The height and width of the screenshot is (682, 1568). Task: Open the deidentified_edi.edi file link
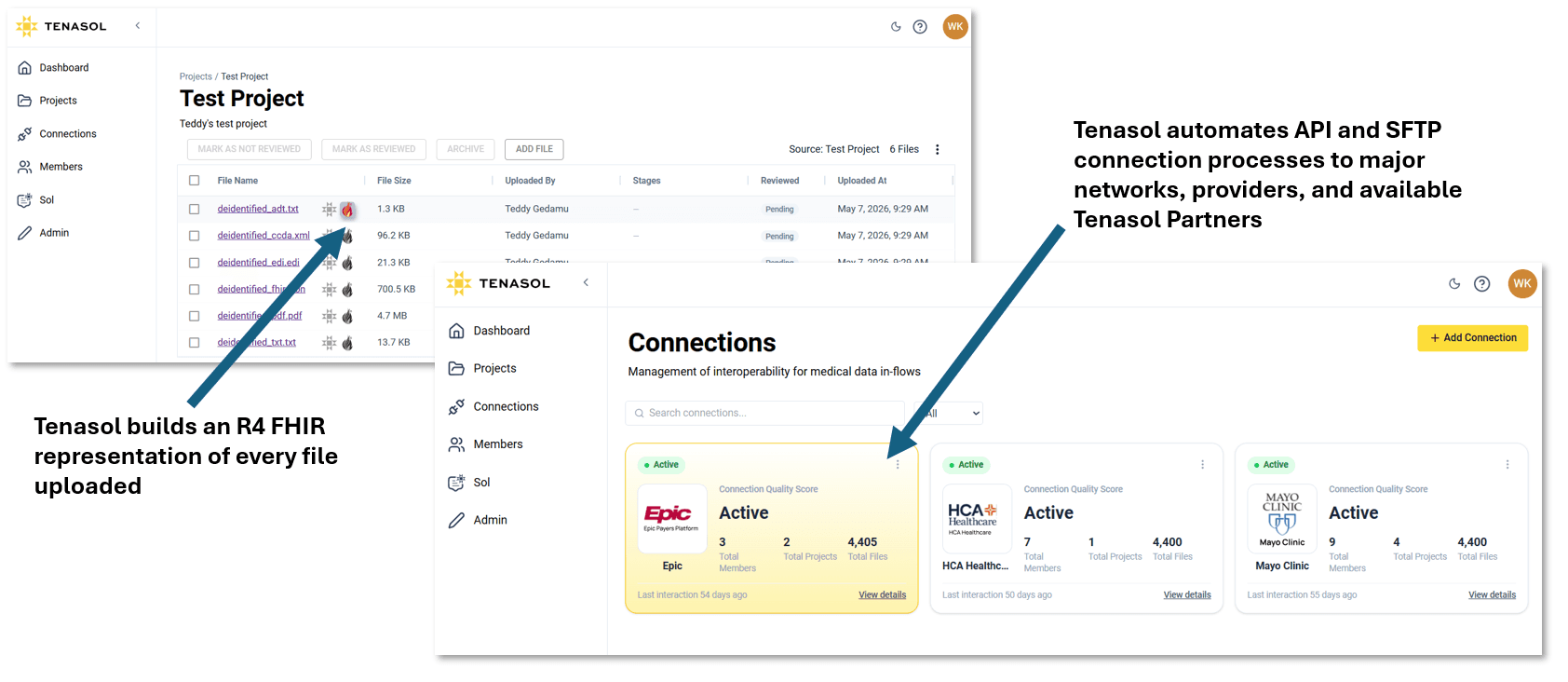(x=259, y=263)
